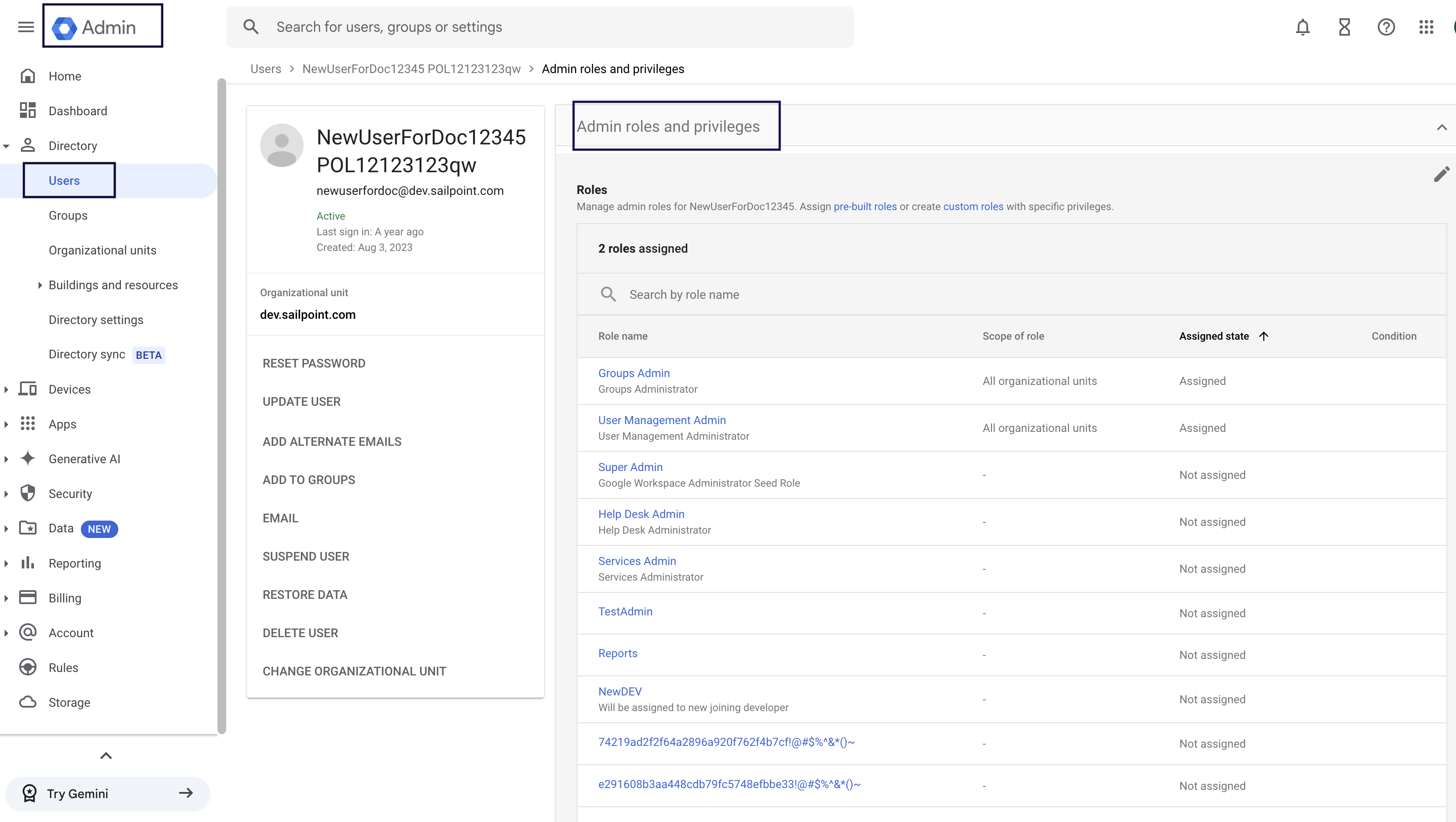Click SUSPEND USER action

306,556
